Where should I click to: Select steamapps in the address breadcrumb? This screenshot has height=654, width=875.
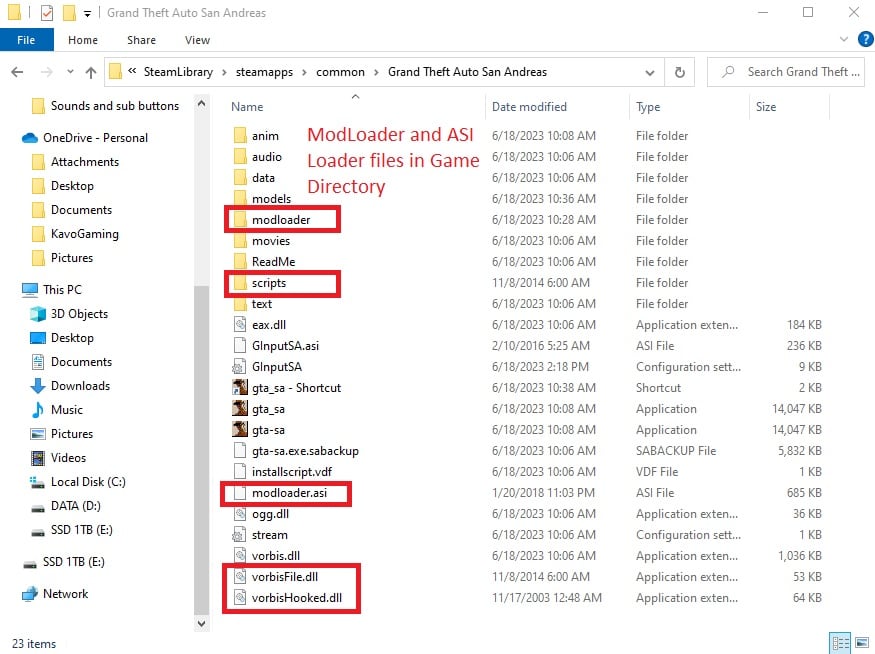(264, 72)
